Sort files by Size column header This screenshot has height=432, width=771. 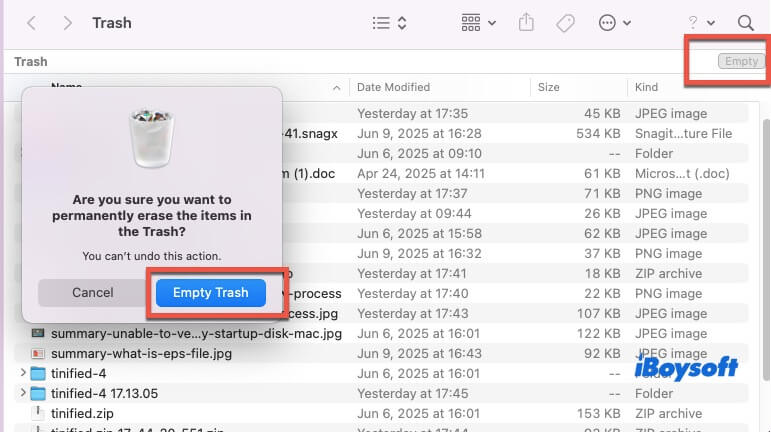[549, 87]
